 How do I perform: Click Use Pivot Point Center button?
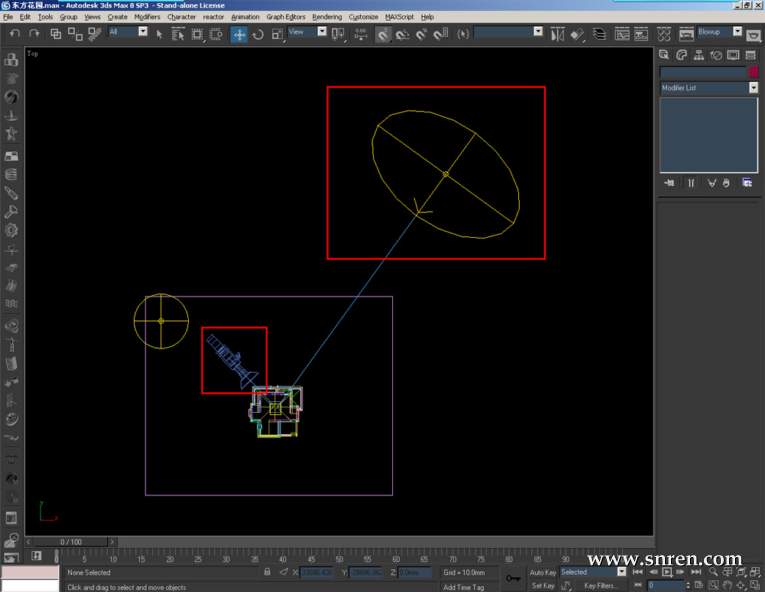click(338, 34)
